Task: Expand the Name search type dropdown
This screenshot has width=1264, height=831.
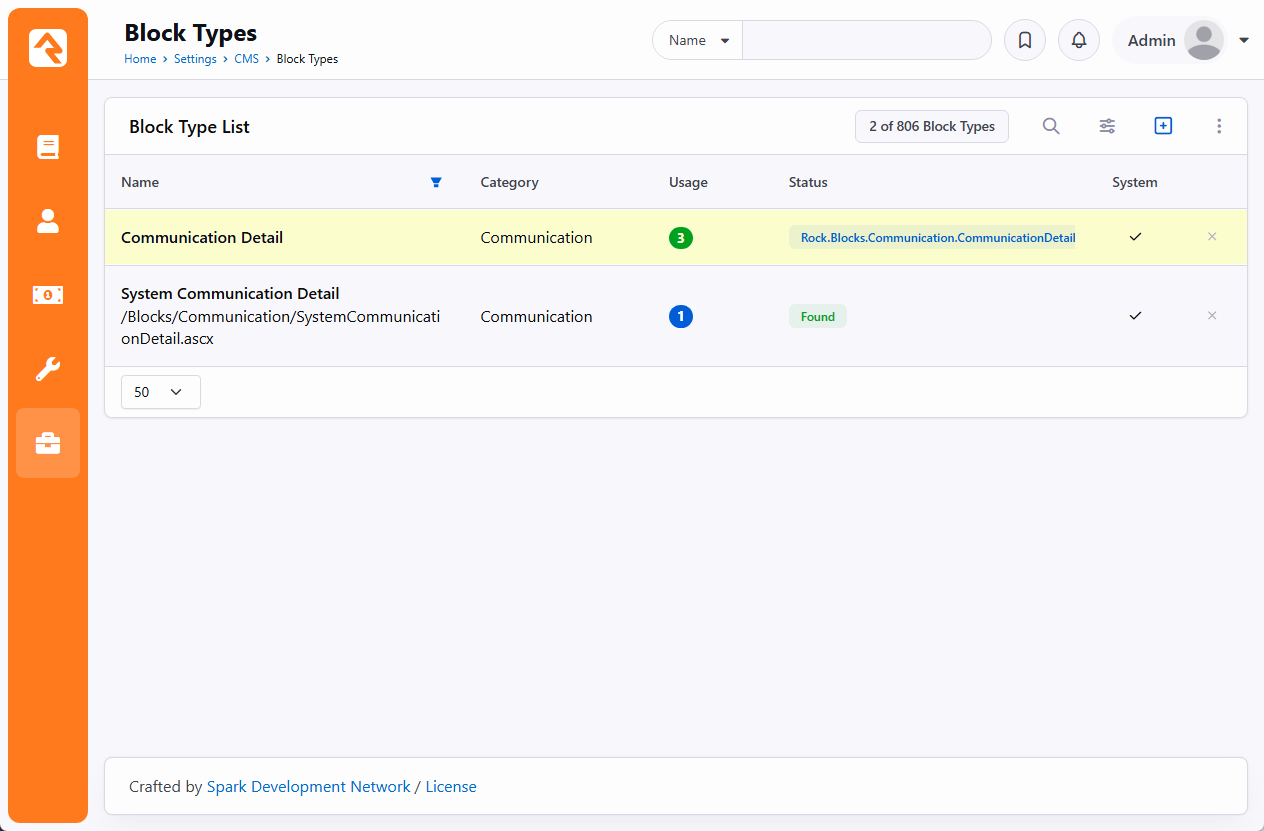Action: click(x=697, y=40)
